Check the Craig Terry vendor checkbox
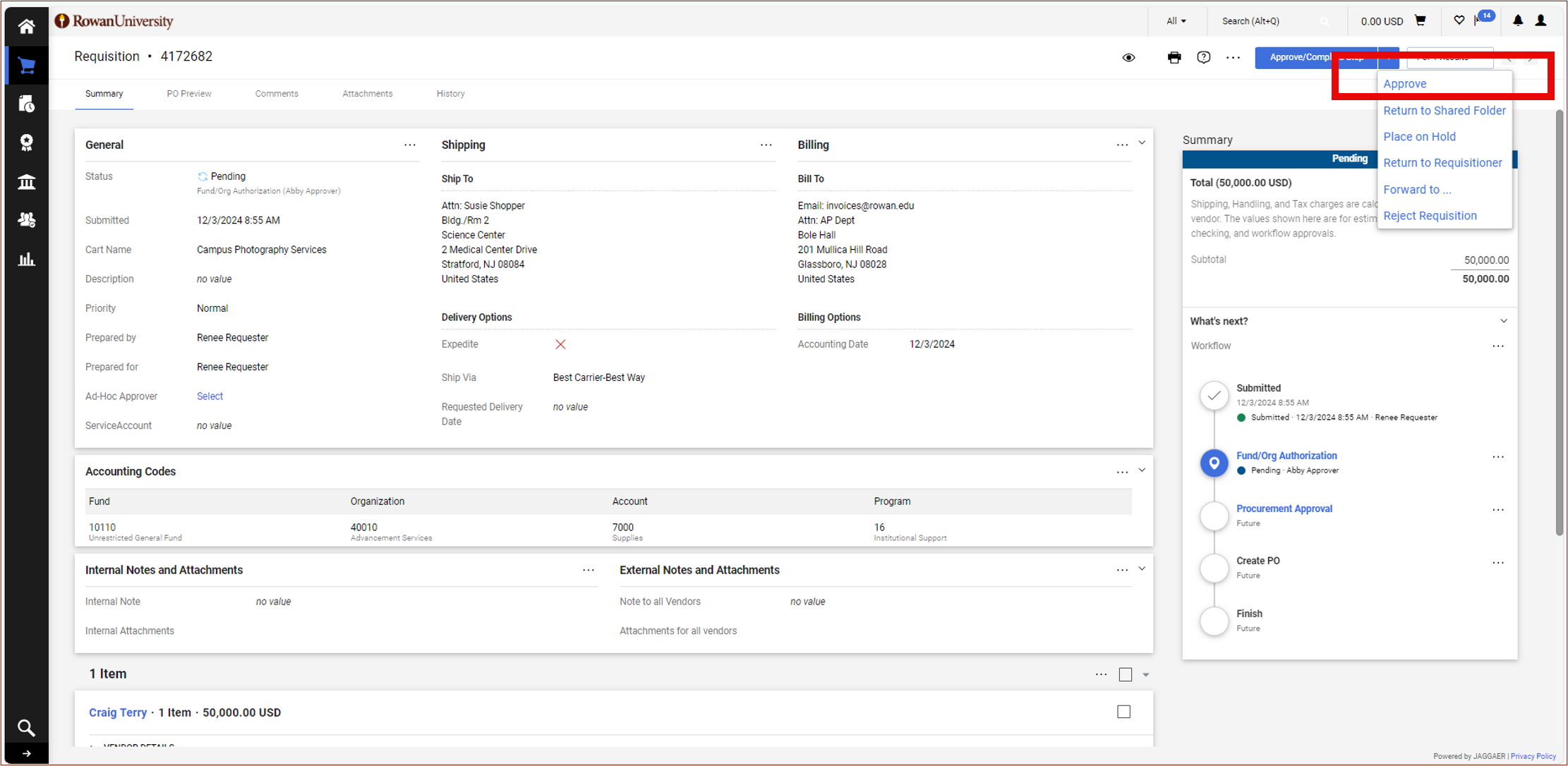The width and height of the screenshot is (1568, 766). (x=1124, y=712)
